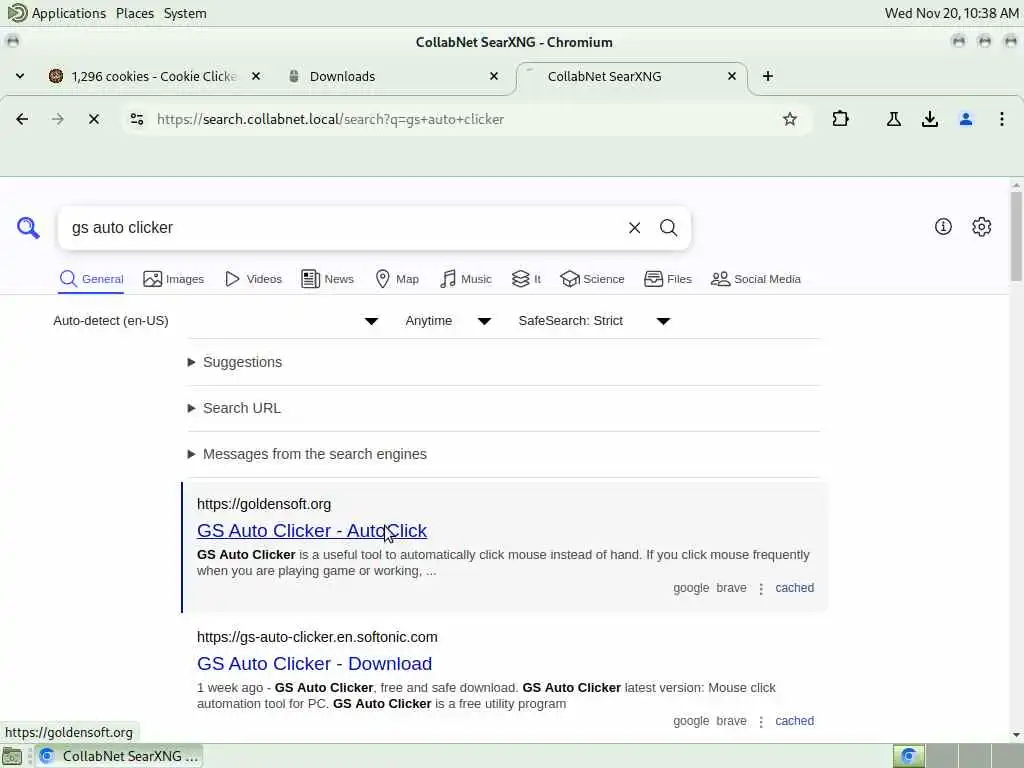Open the Extensions puzzle icon
Screen dimensions: 1024x768
[840, 119]
